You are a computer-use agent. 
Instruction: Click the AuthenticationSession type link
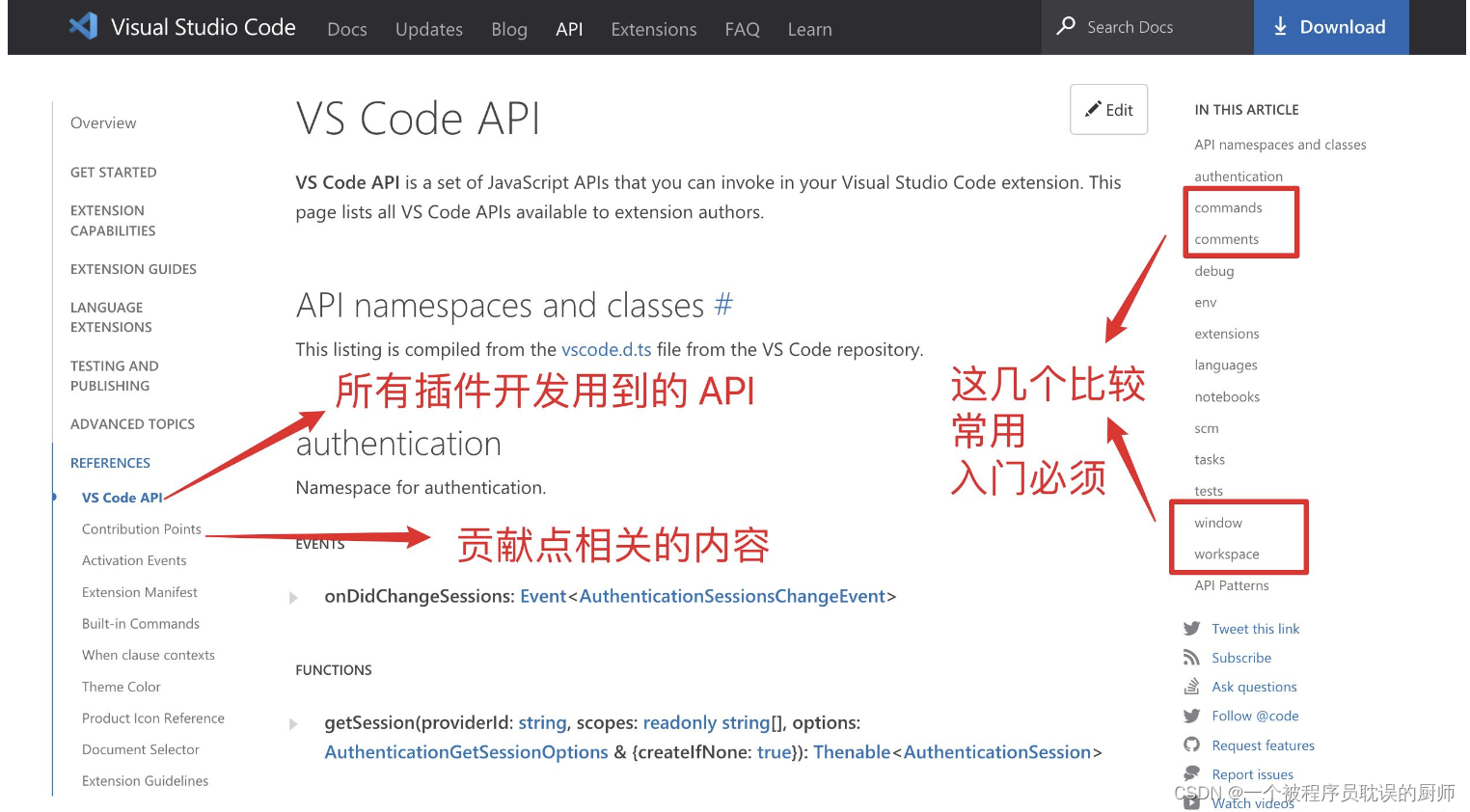coord(997,751)
